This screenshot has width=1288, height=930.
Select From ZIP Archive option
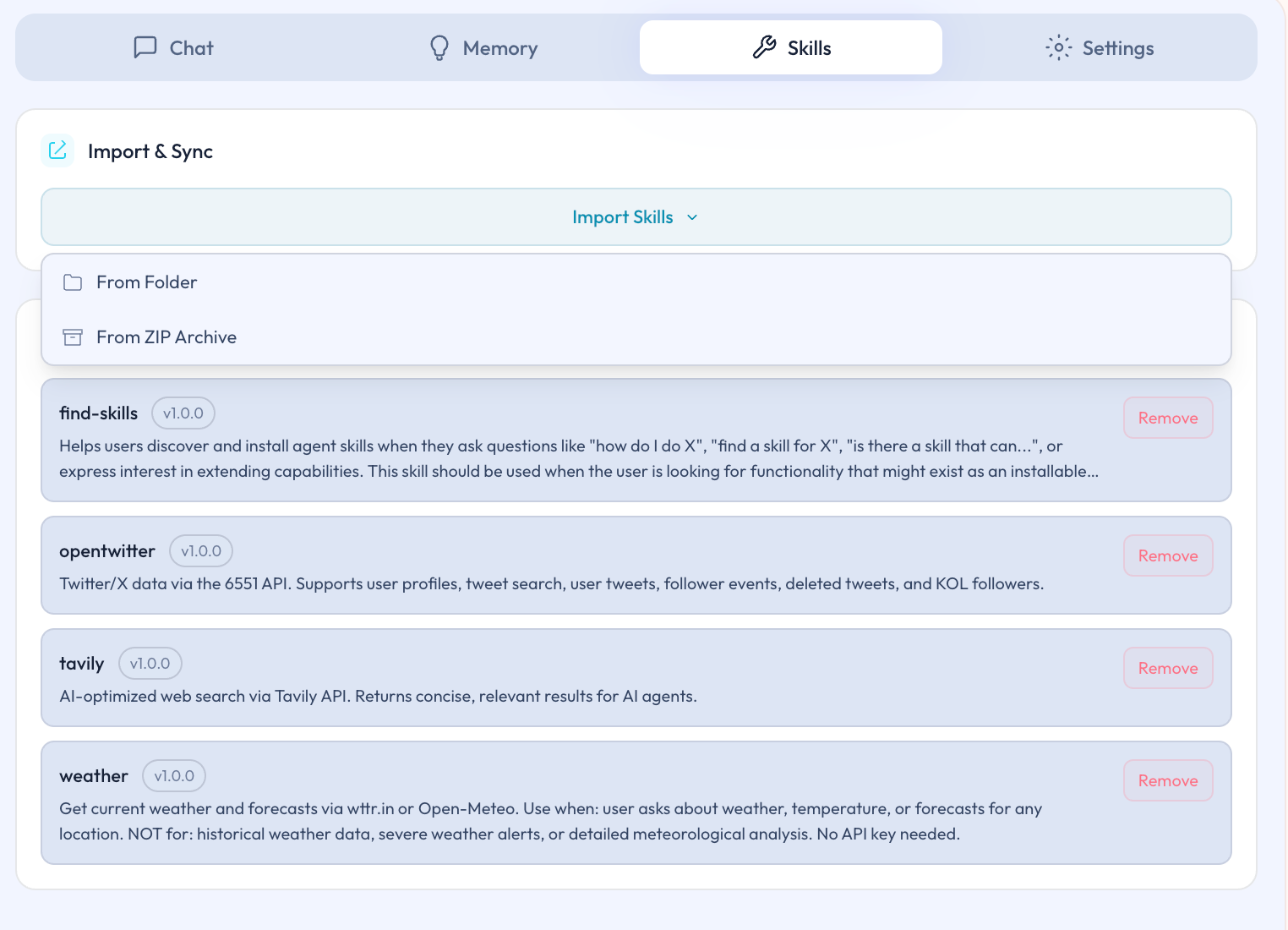pos(166,337)
